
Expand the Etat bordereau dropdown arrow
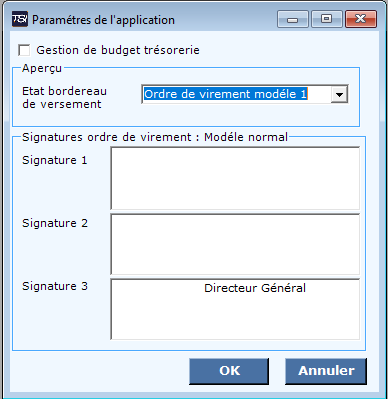[x=339, y=94]
